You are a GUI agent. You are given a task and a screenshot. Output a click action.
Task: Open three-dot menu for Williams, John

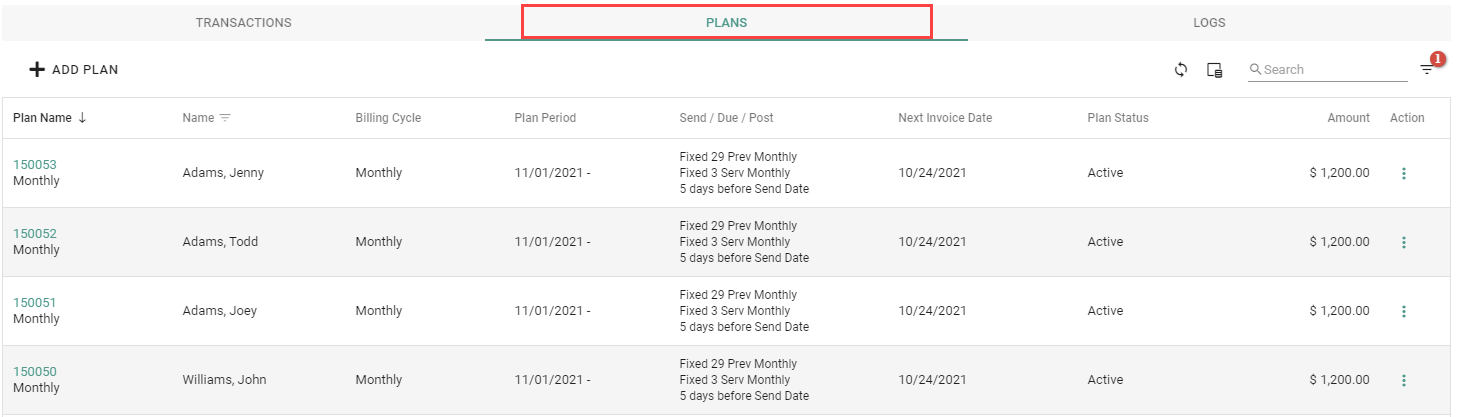coord(1404,380)
